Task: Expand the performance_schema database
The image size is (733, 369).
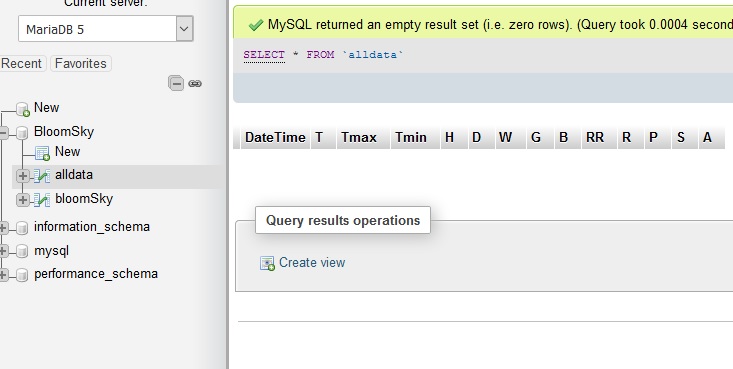Action: (3, 275)
